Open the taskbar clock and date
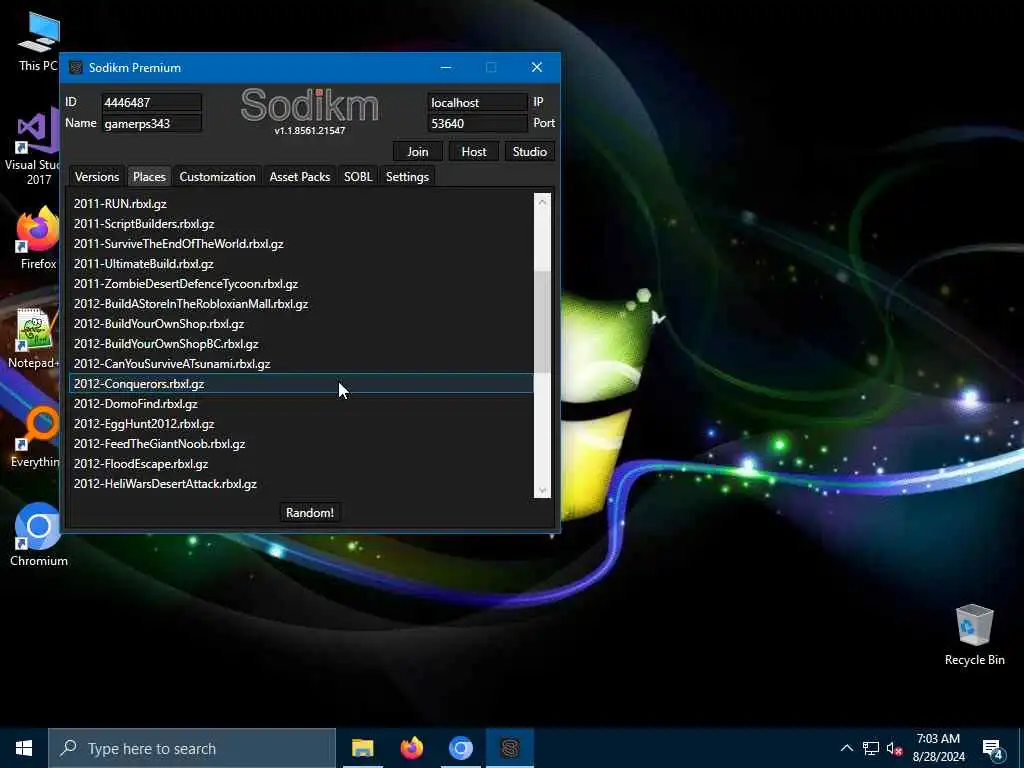 938,748
